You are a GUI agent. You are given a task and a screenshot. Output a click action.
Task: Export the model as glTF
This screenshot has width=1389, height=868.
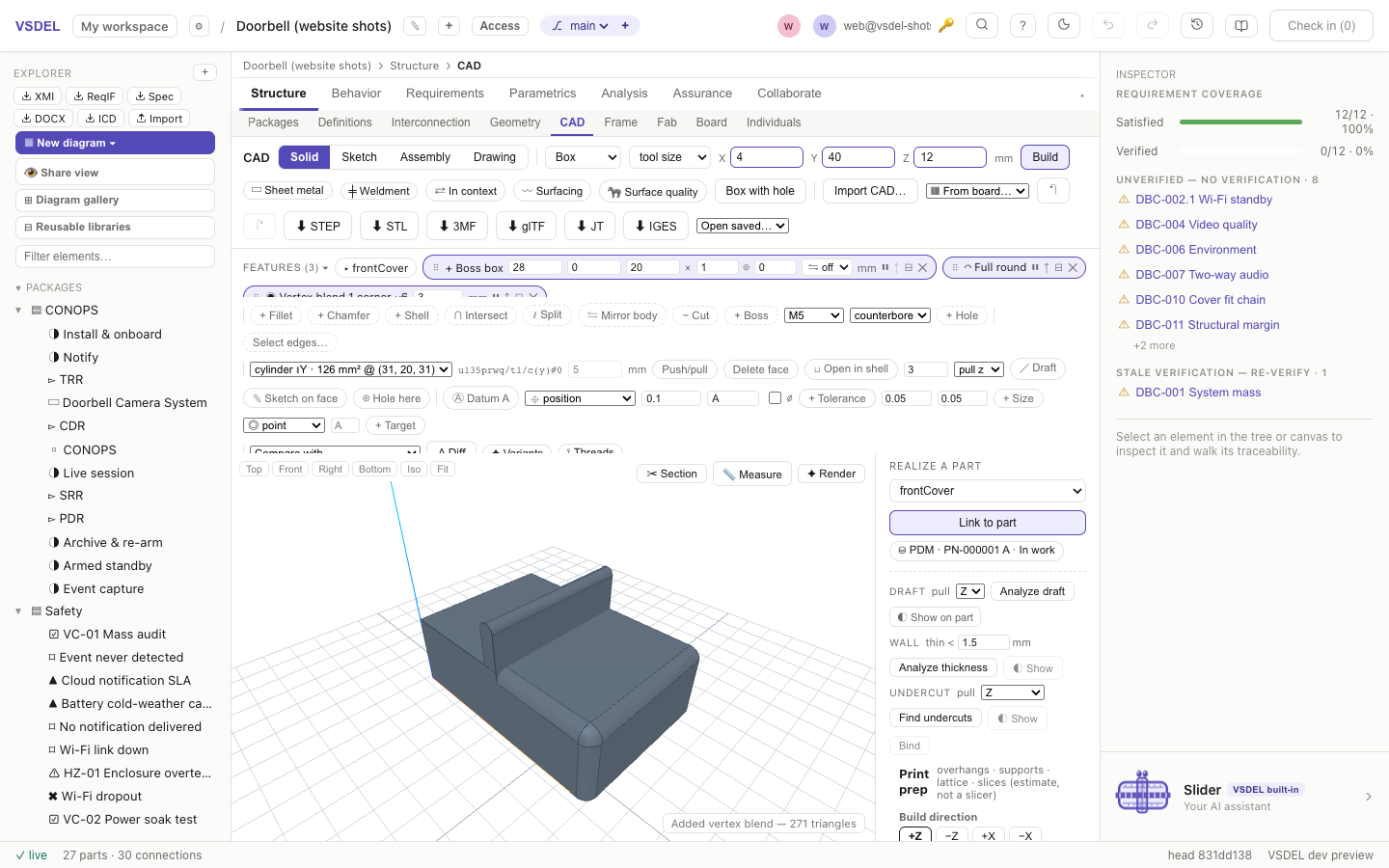click(527, 226)
